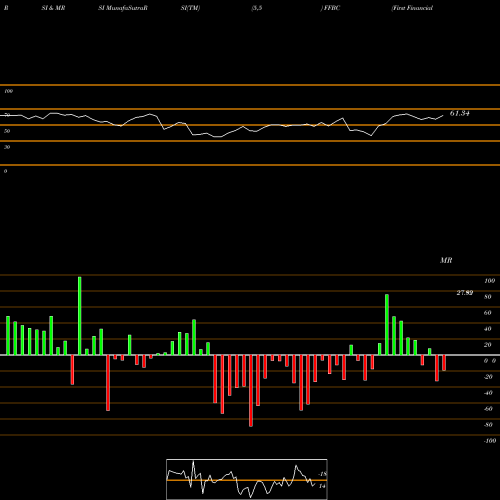Click the 80 label on MR axis
Image resolution: width=500 pixels, height=500 pixels.
click(488, 297)
